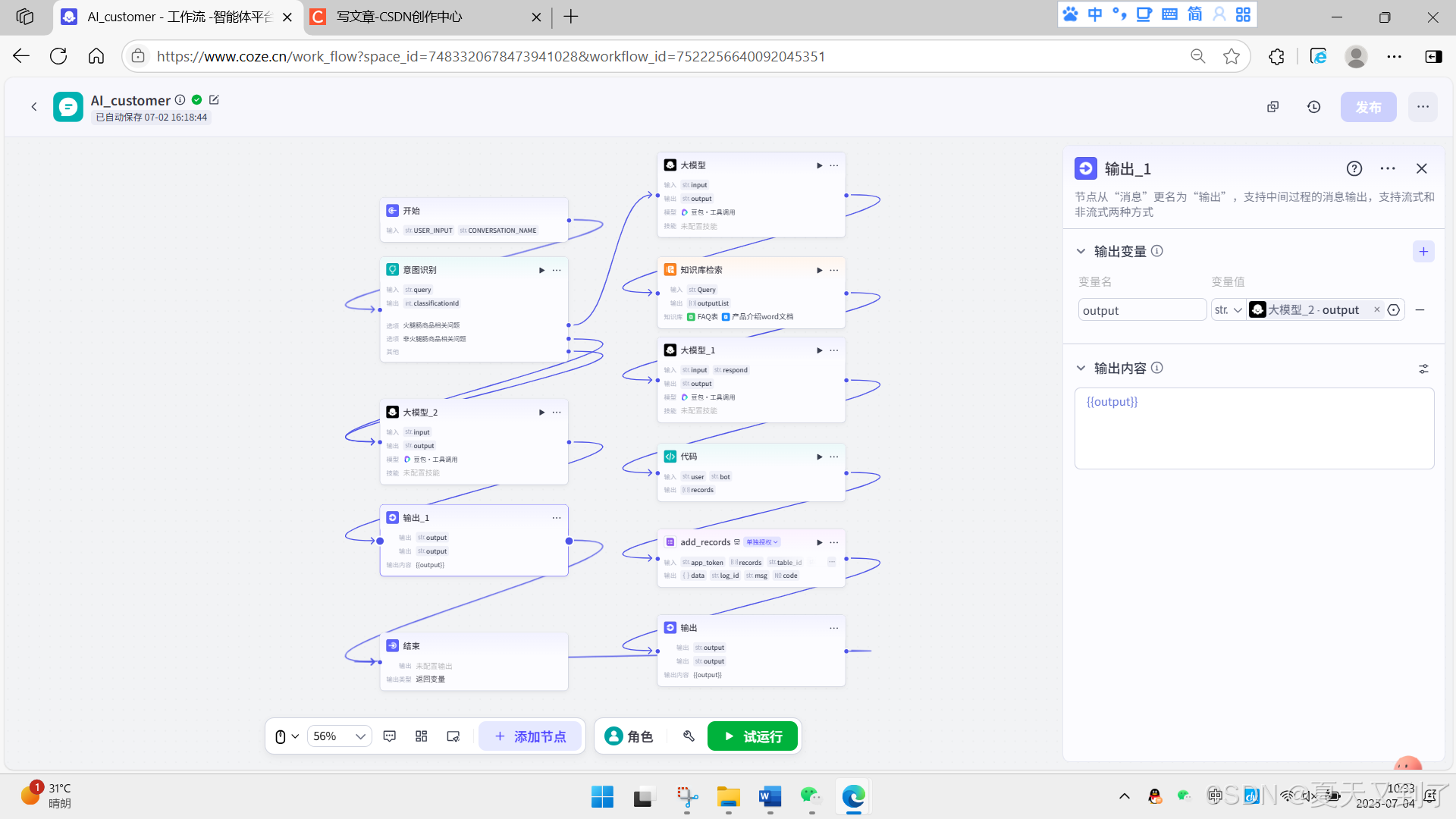Screen dimensions: 1456x819
Task: Add a new output variable with plus icon
Action: (1423, 252)
